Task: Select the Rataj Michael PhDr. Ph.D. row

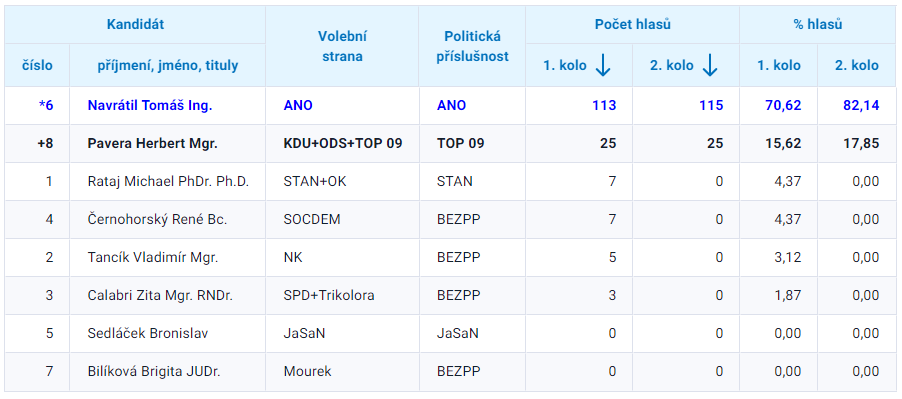Action: (451, 182)
